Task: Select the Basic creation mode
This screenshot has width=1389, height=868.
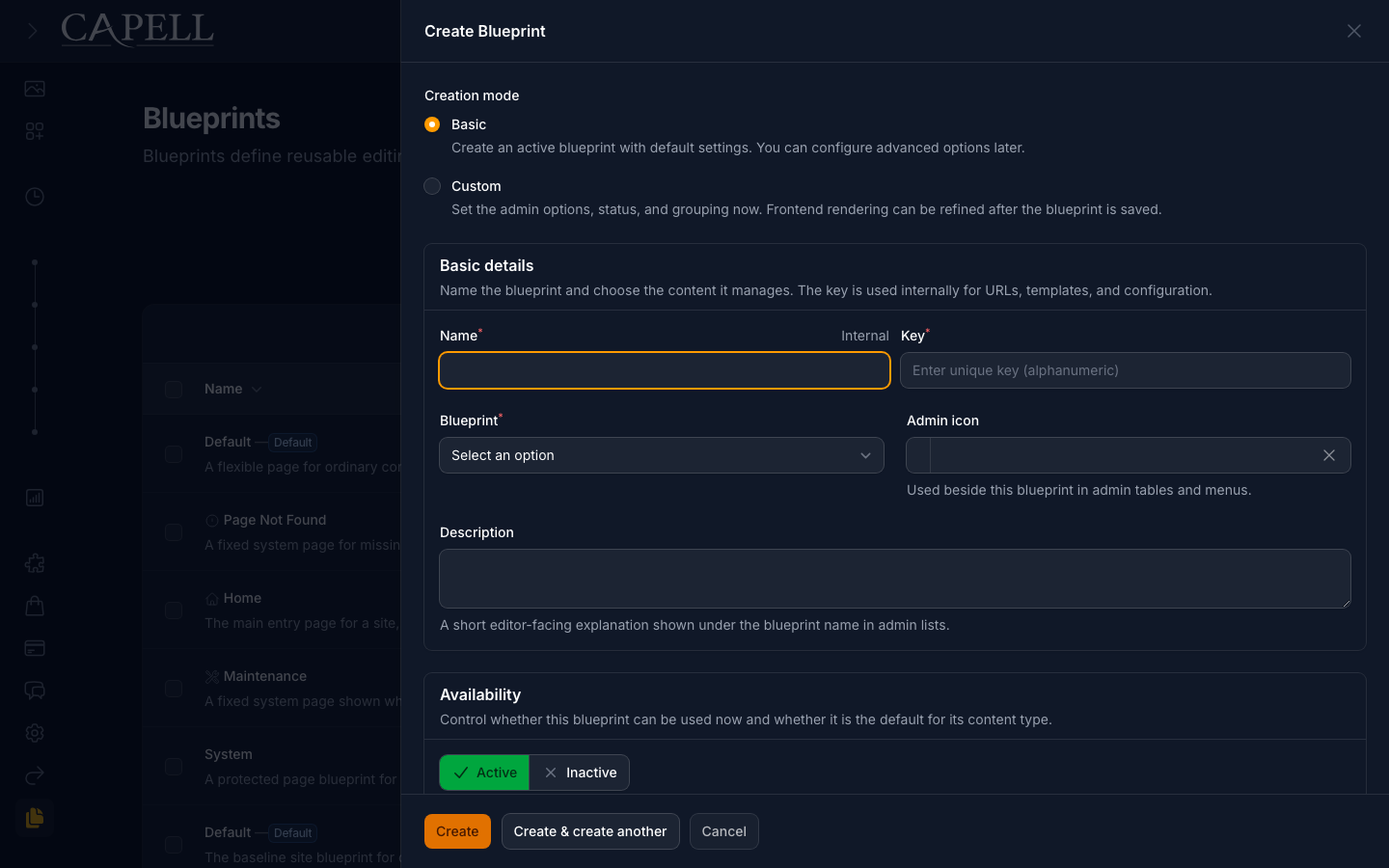Action: 432,124
